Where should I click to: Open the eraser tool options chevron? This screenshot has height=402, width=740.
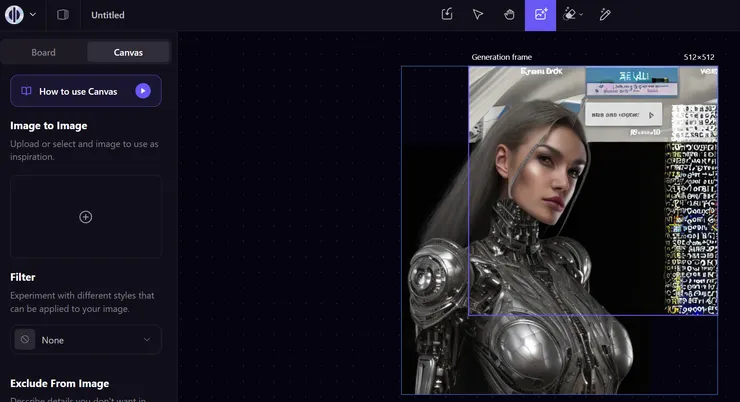pos(581,15)
